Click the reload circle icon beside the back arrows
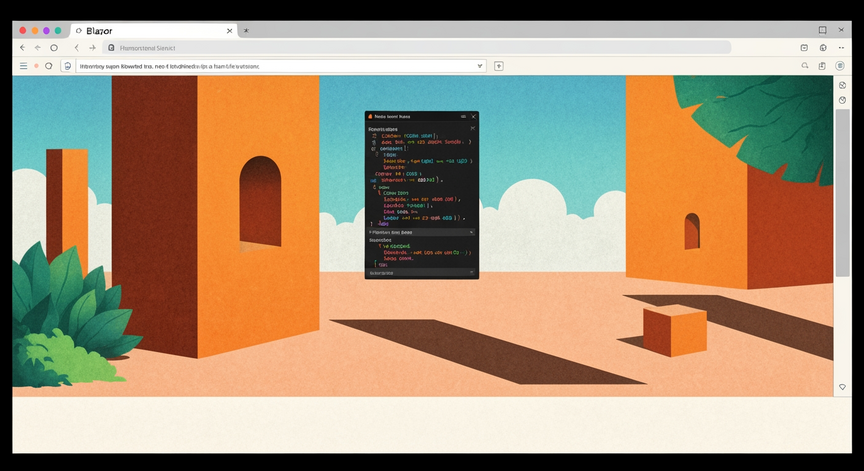864x471 pixels. click(x=54, y=48)
